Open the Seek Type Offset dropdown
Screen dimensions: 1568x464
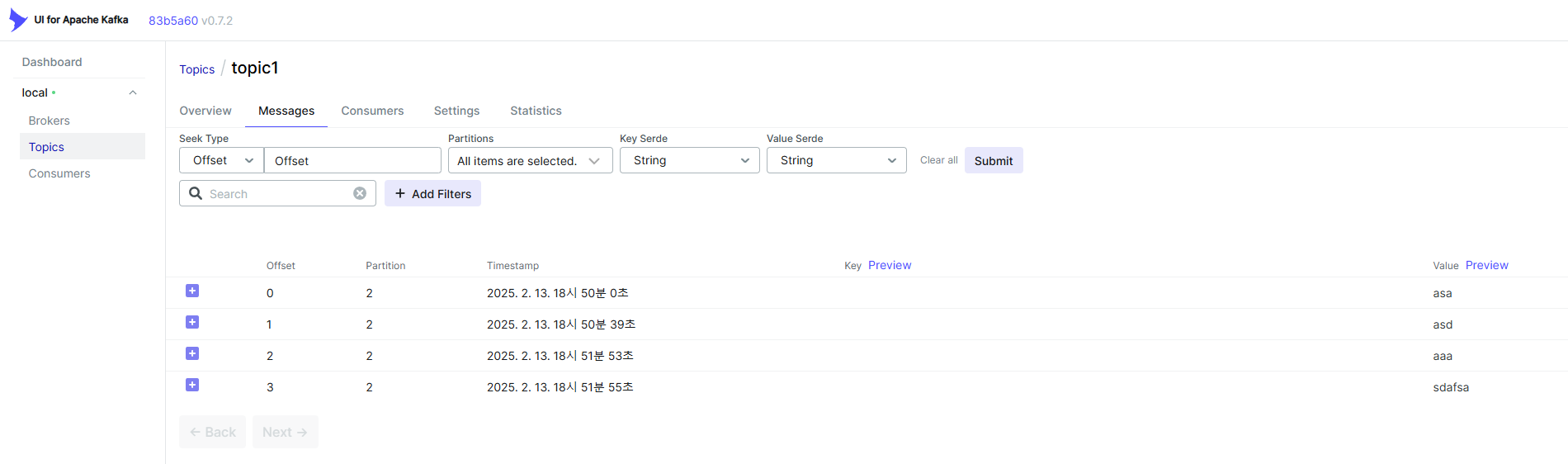(x=221, y=160)
